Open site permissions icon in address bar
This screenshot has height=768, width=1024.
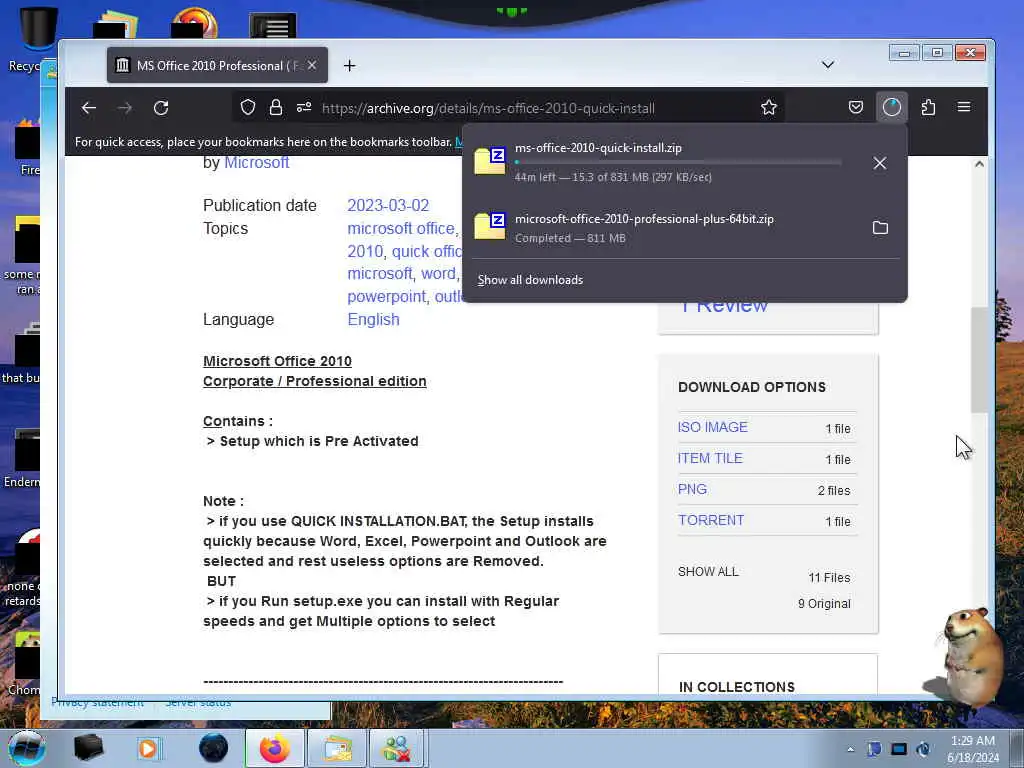(x=304, y=108)
